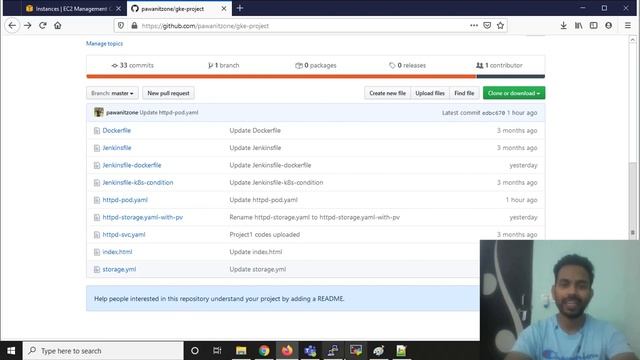Screen dimensions: 640x360
Task: Click the file icon beside storage.yml
Action: click(97, 269)
